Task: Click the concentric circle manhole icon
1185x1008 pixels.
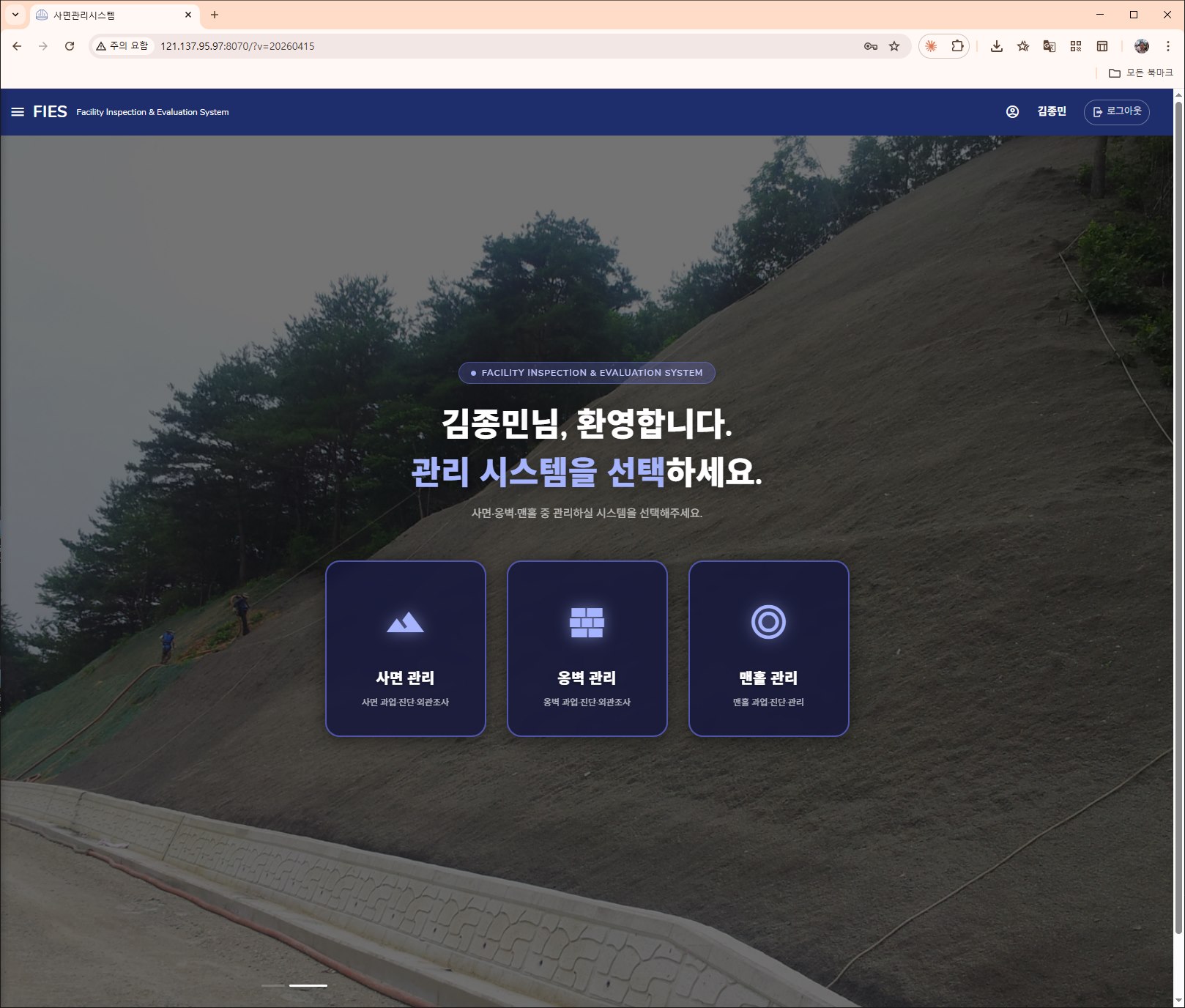Action: (768, 622)
